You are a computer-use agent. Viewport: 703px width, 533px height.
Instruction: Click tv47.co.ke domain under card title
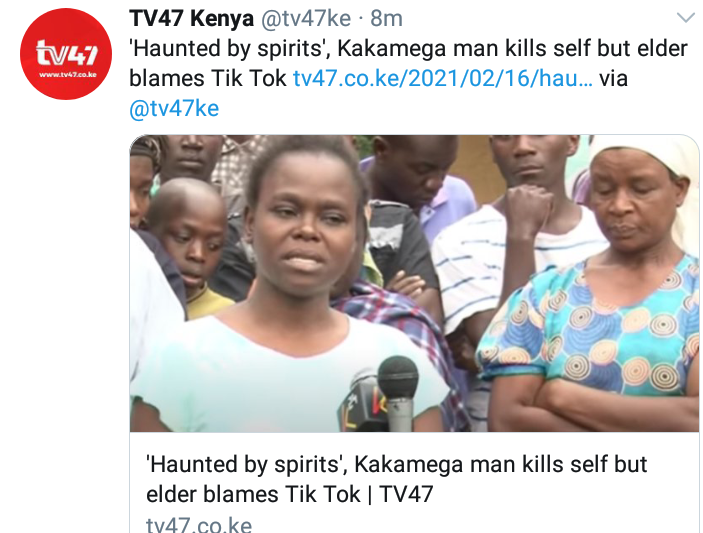(199, 524)
